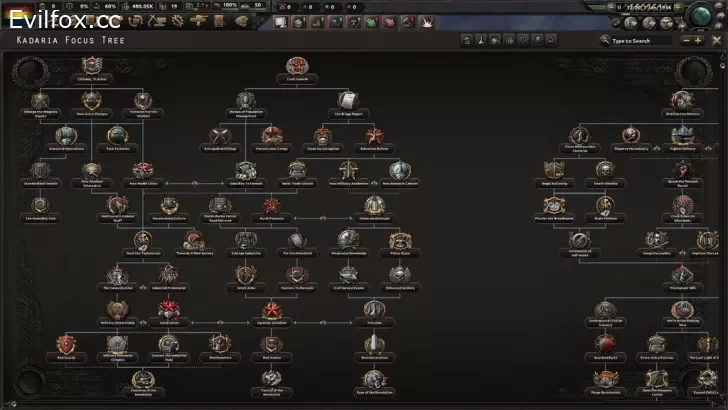This screenshot has height=410, width=728.
Task: Open the production gear menu in top bar
Action: 177,20
